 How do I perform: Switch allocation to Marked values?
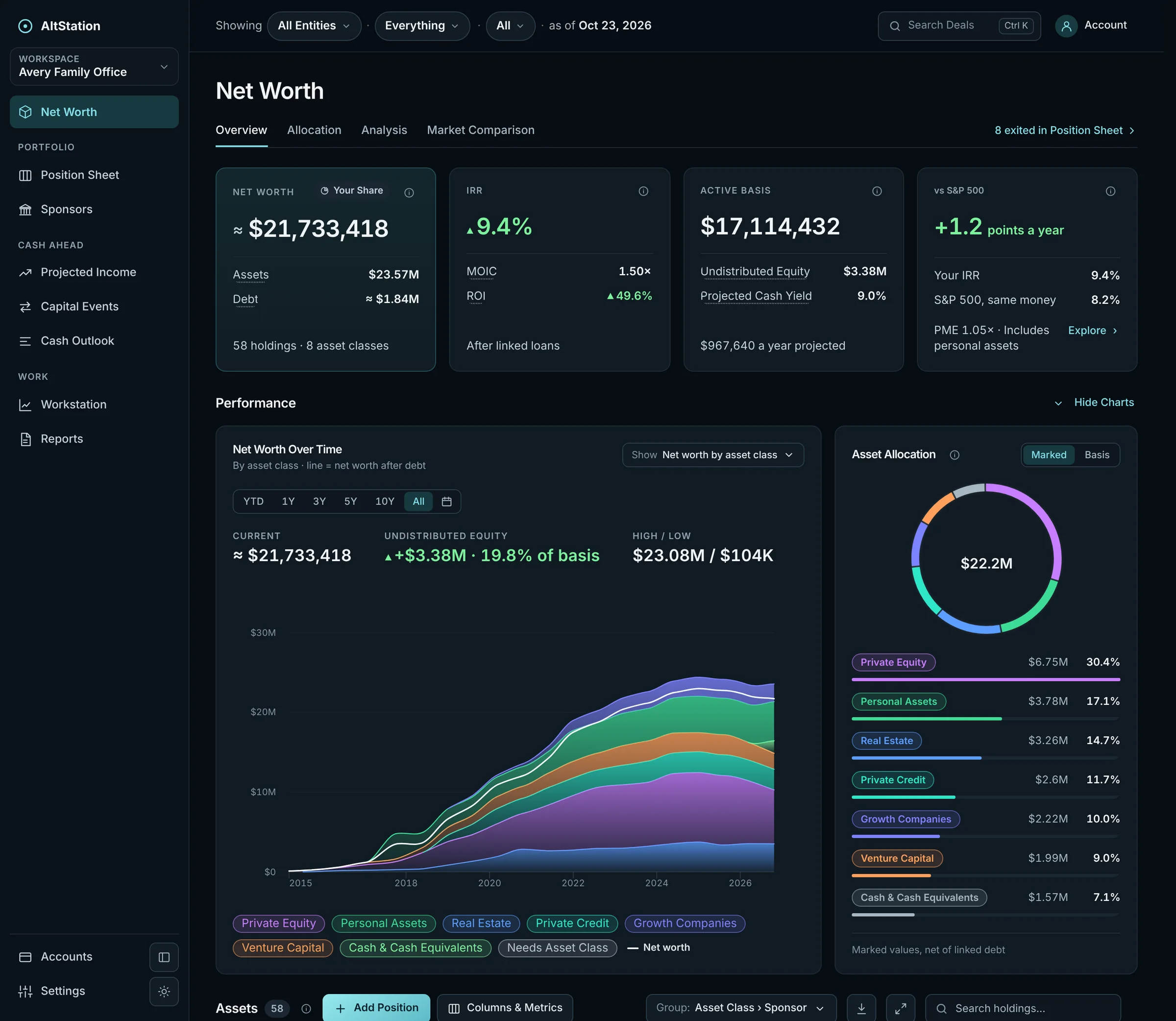(1049, 455)
